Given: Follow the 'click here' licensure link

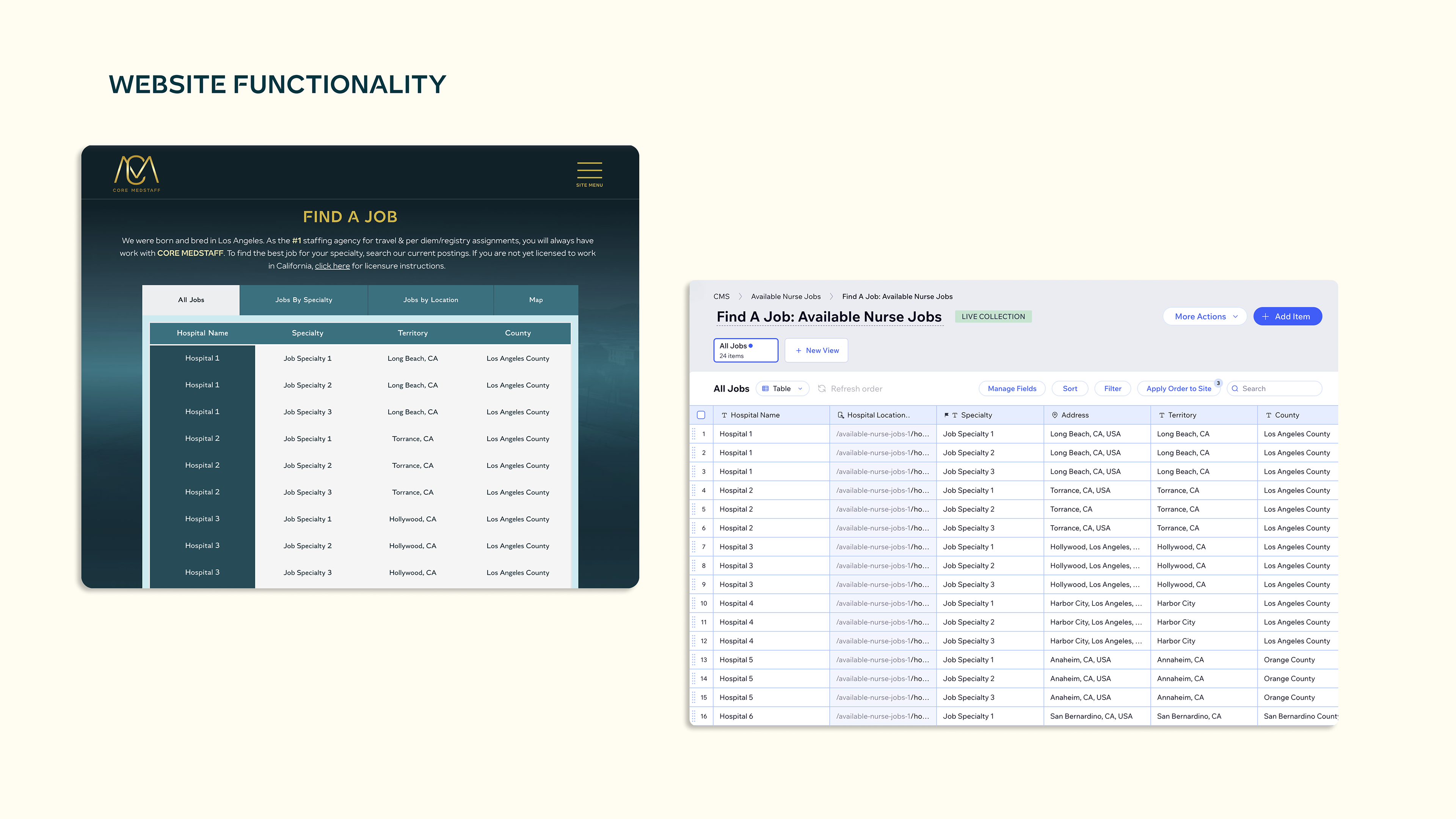Looking at the screenshot, I should (332, 266).
